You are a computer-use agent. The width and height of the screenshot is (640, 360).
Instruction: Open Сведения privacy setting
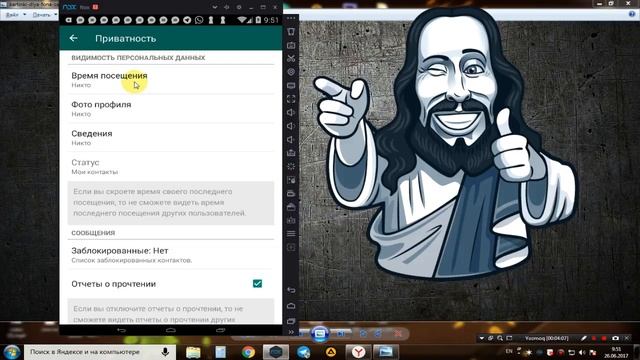tap(171, 138)
